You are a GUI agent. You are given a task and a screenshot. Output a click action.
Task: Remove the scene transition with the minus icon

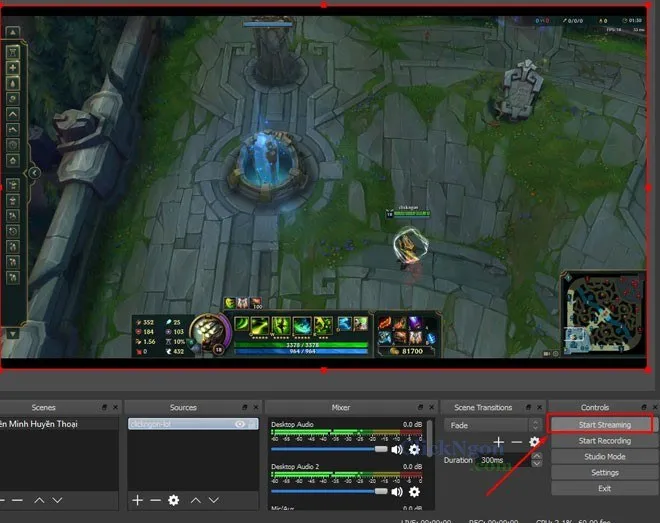coord(516,442)
